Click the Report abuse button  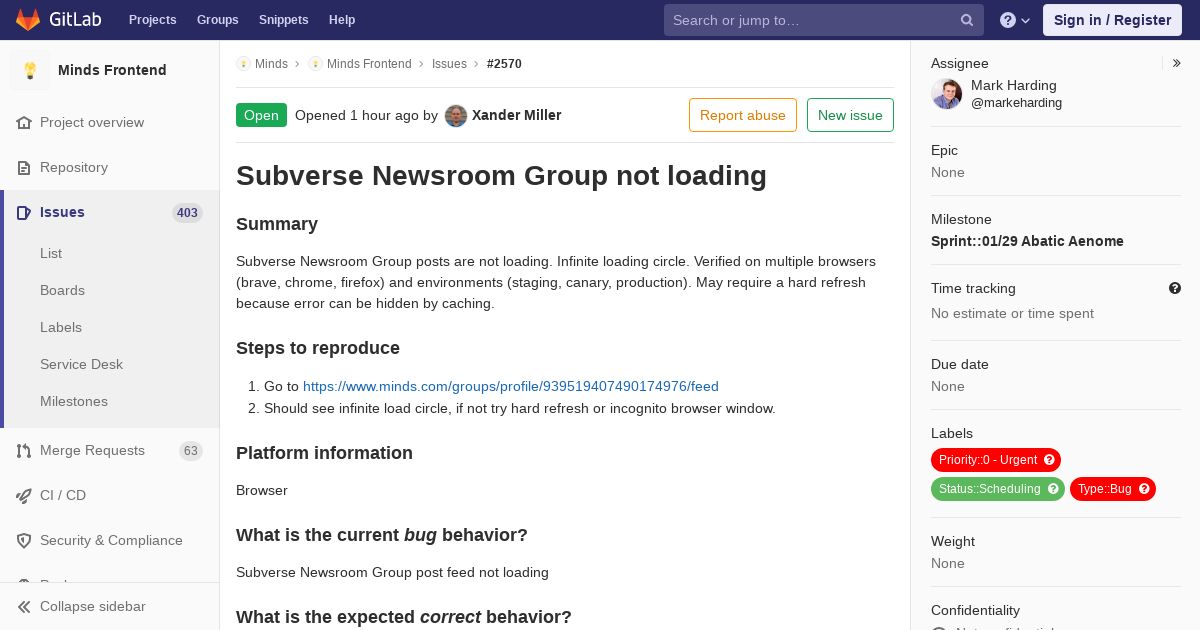743,115
